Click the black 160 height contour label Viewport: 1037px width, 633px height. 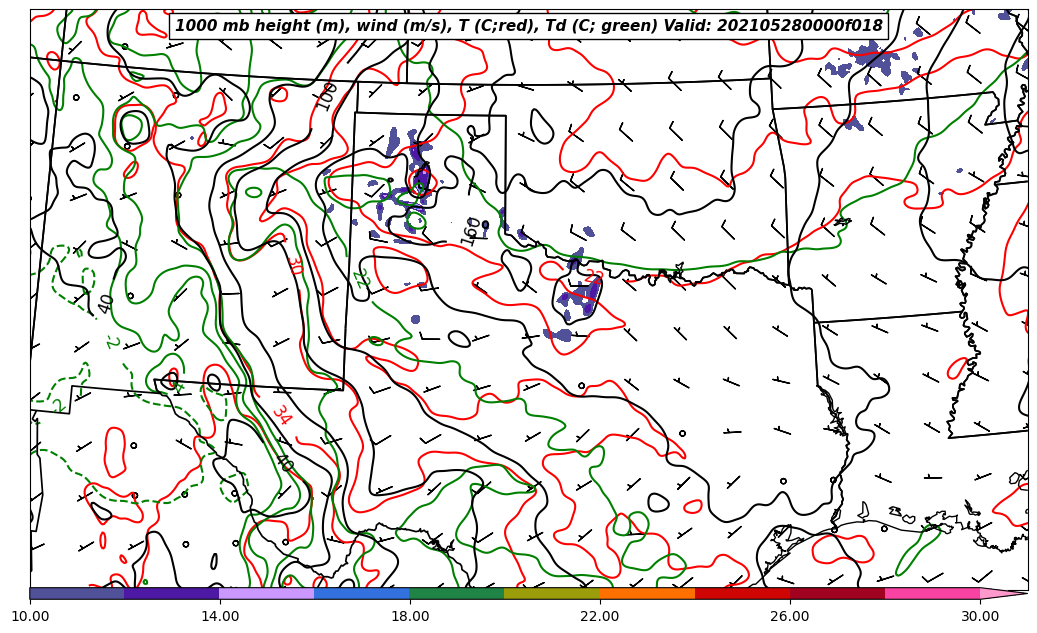tap(472, 231)
